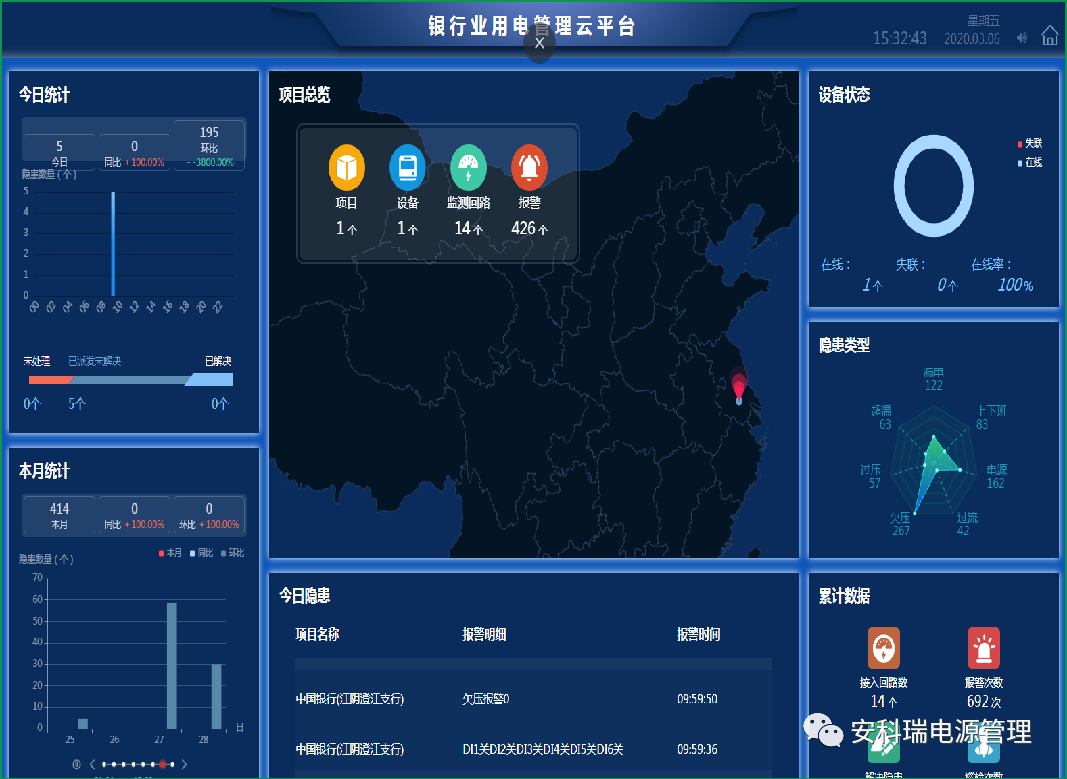
Task: Select the 项目 (Project) icon on the map overlay
Action: point(346,168)
